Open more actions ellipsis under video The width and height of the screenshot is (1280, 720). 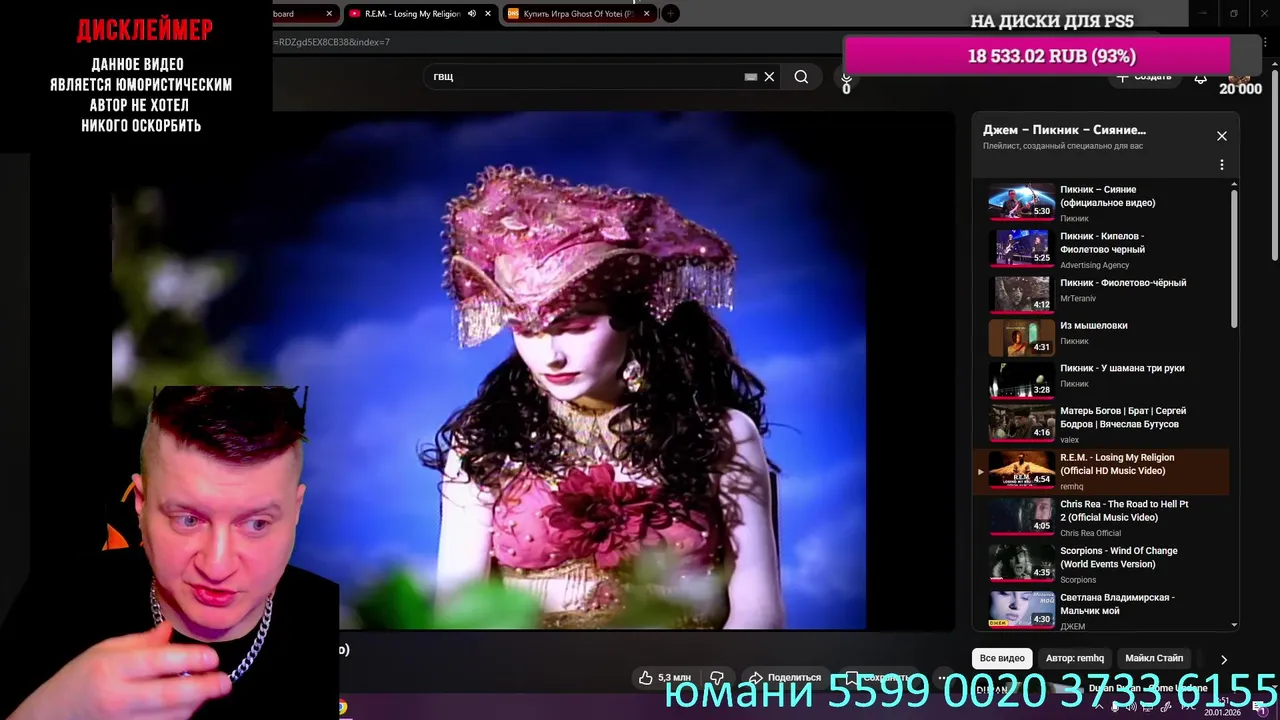point(943,678)
